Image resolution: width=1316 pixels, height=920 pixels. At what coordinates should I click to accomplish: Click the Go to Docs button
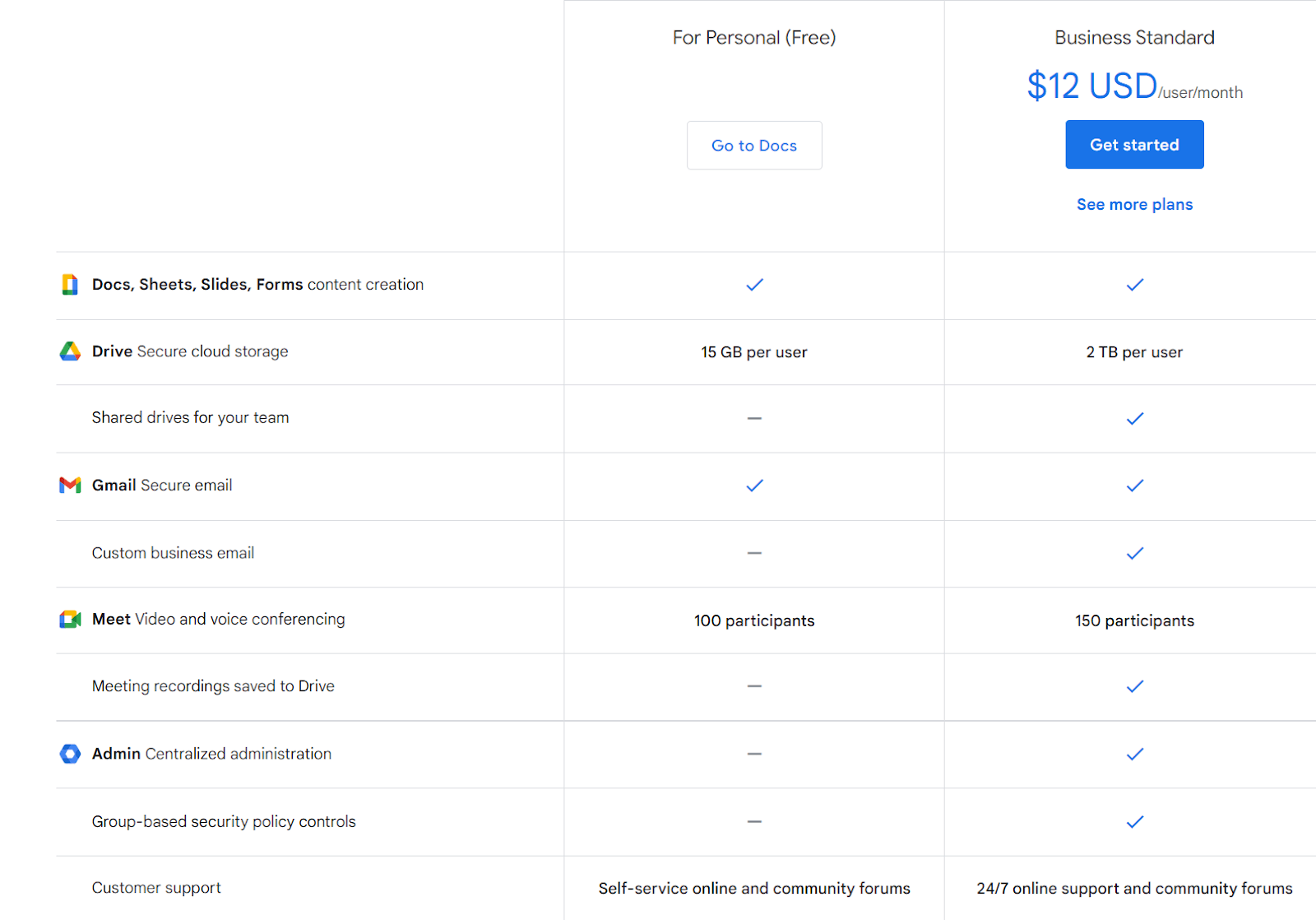(x=754, y=146)
